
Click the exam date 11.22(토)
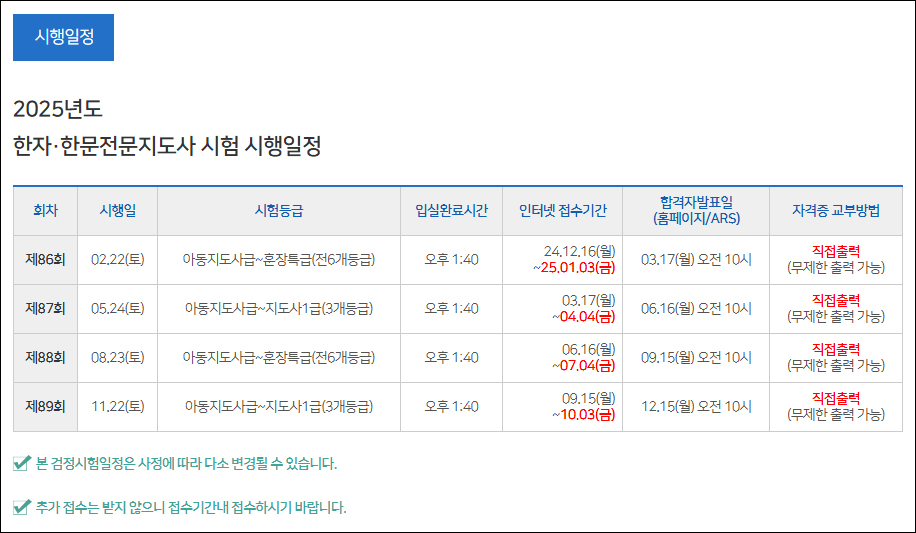coord(117,407)
